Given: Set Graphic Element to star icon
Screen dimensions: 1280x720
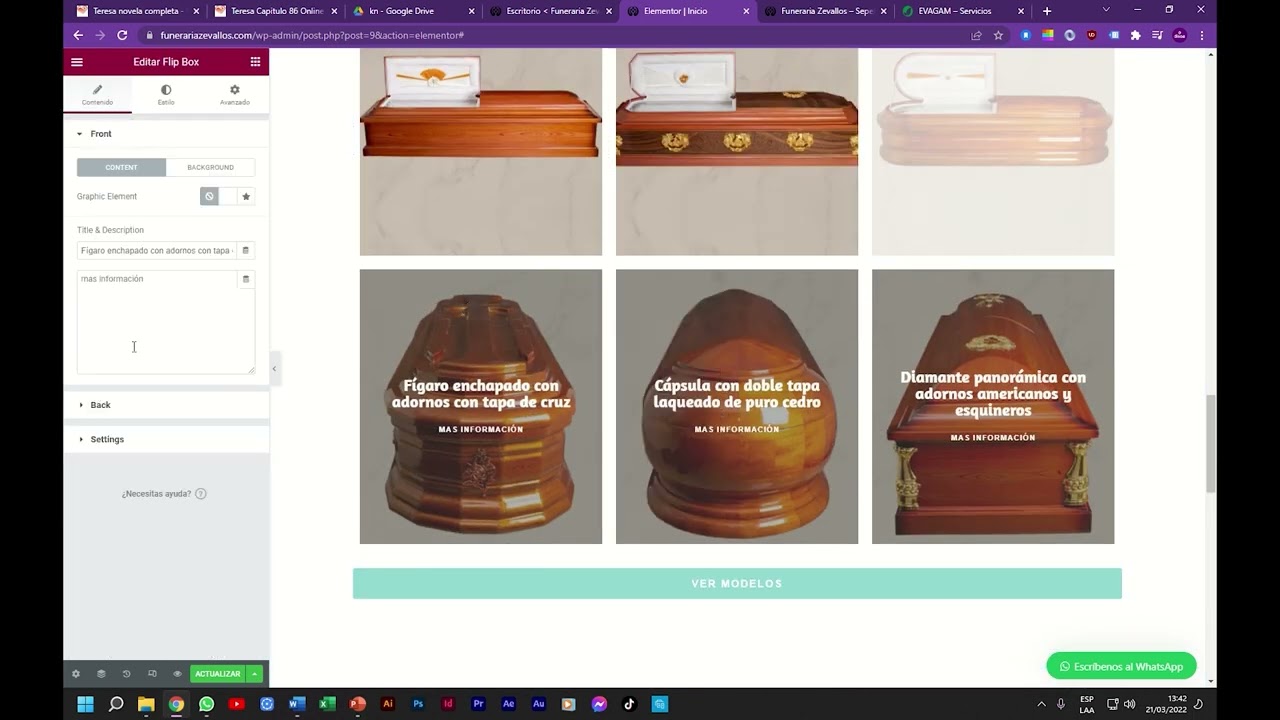Looking at the screenshot, I should [246, 197].
